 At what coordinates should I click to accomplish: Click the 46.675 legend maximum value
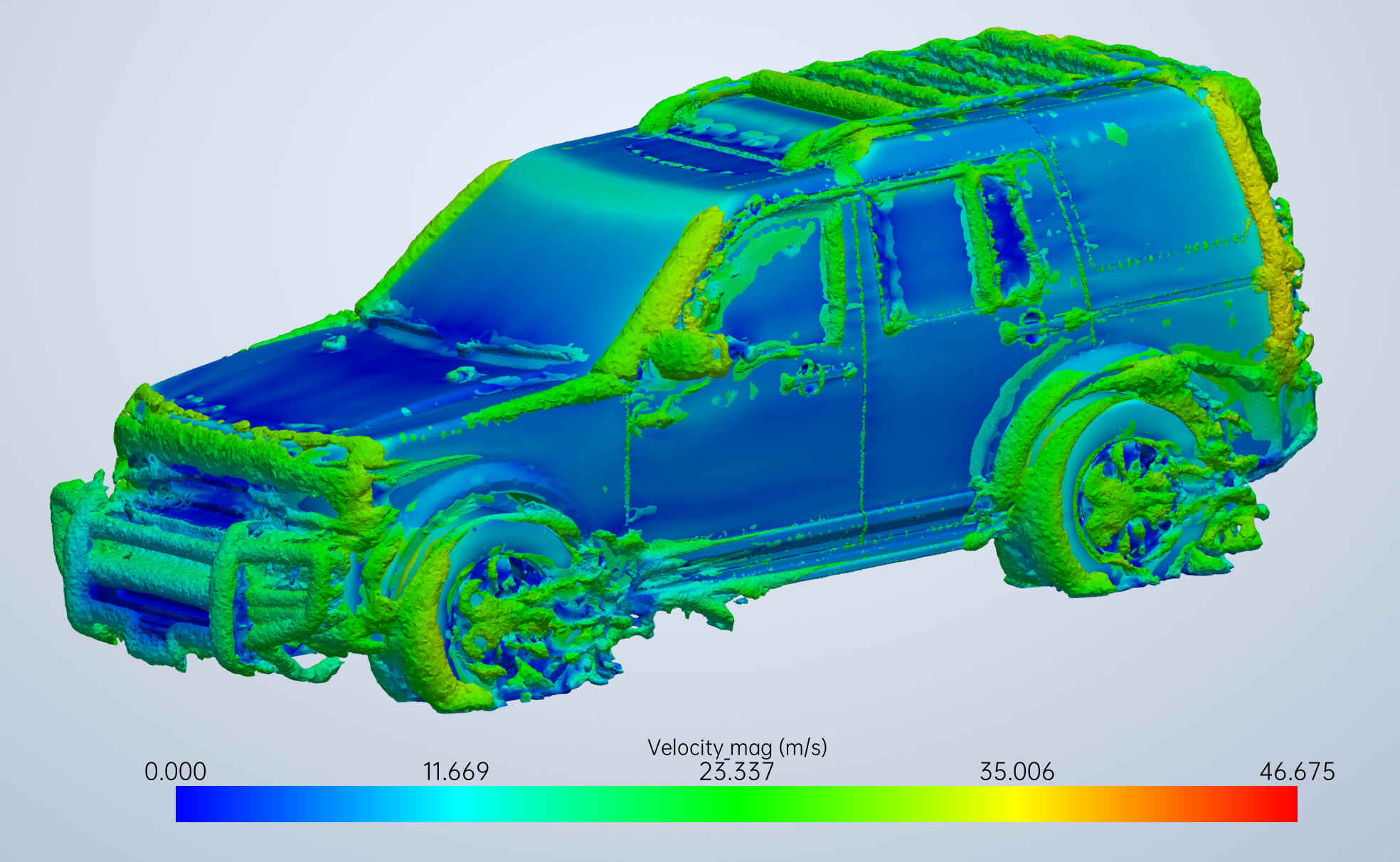click(1297, 772)
